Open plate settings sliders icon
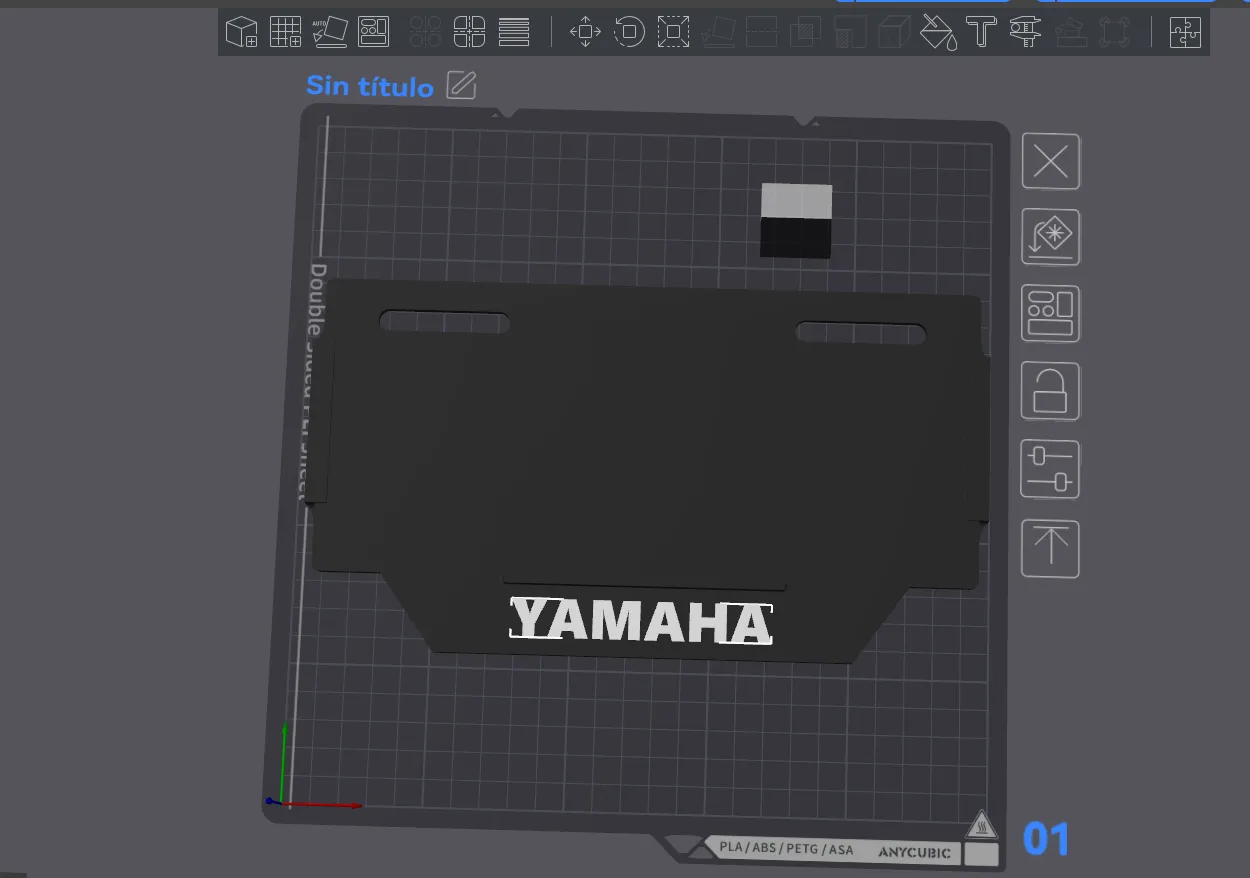This screenshot has height=878, width=1250. [x=1050, y=469]
